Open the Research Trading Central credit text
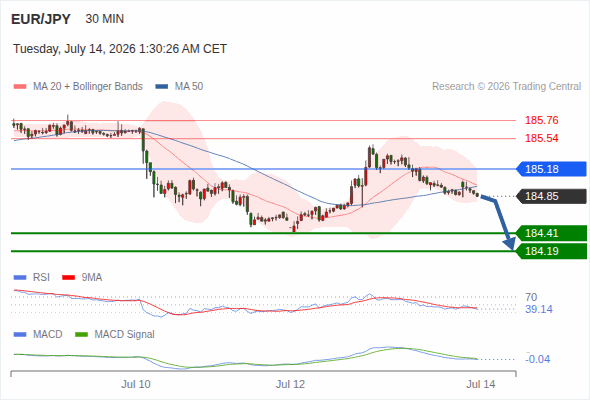Viewport: 590px width, 400px height. click(506, 87)
